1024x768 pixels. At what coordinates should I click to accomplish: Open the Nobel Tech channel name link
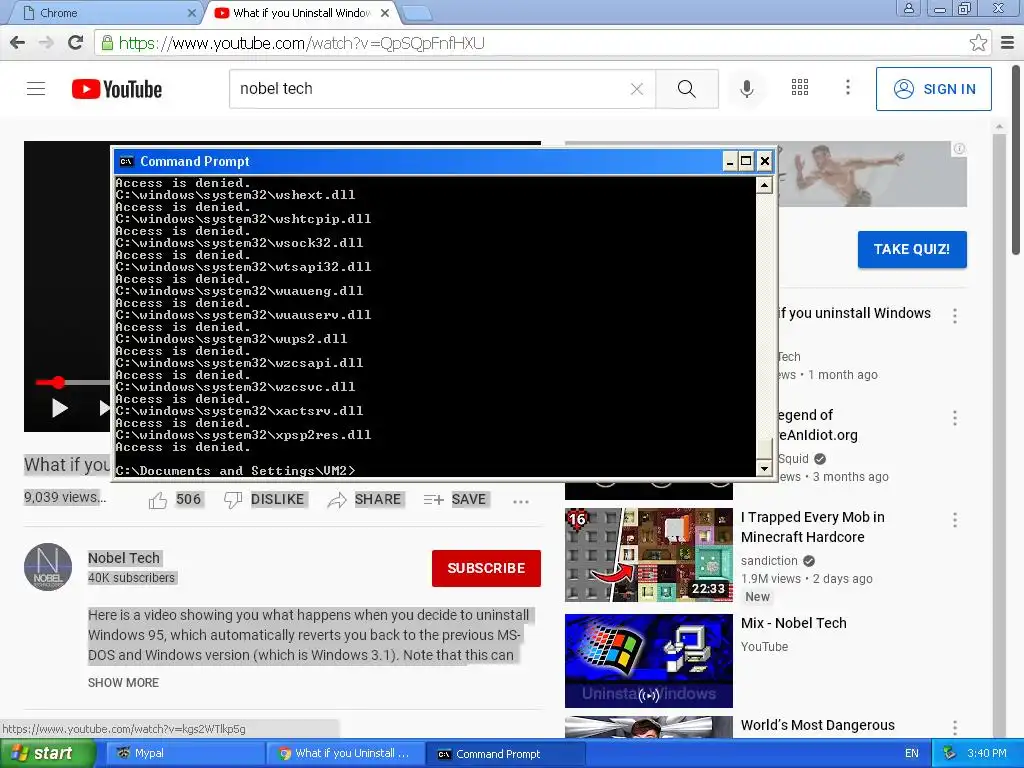coord(124,558)
